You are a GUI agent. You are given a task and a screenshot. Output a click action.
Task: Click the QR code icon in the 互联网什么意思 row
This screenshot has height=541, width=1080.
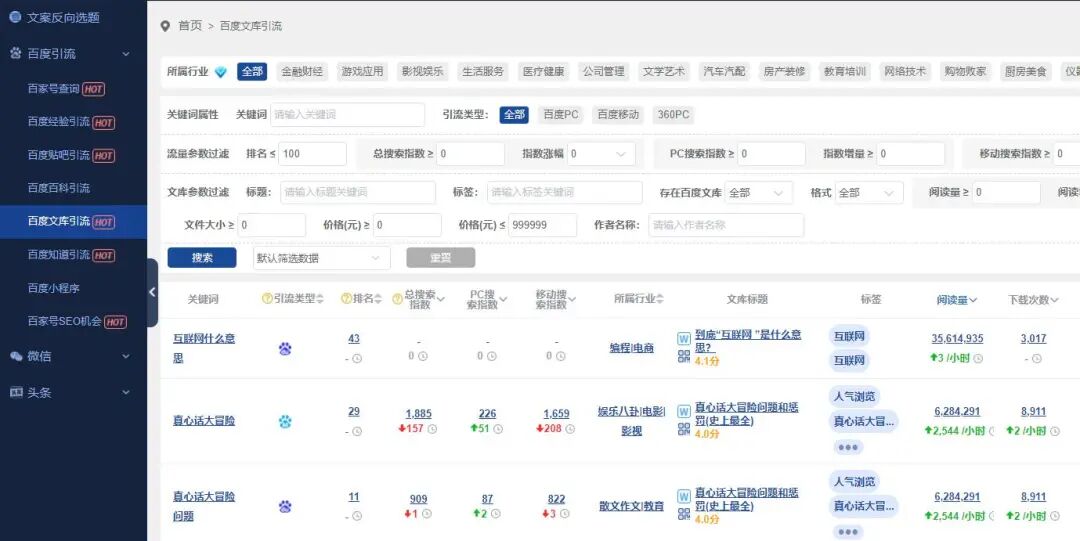click(684, 356)
